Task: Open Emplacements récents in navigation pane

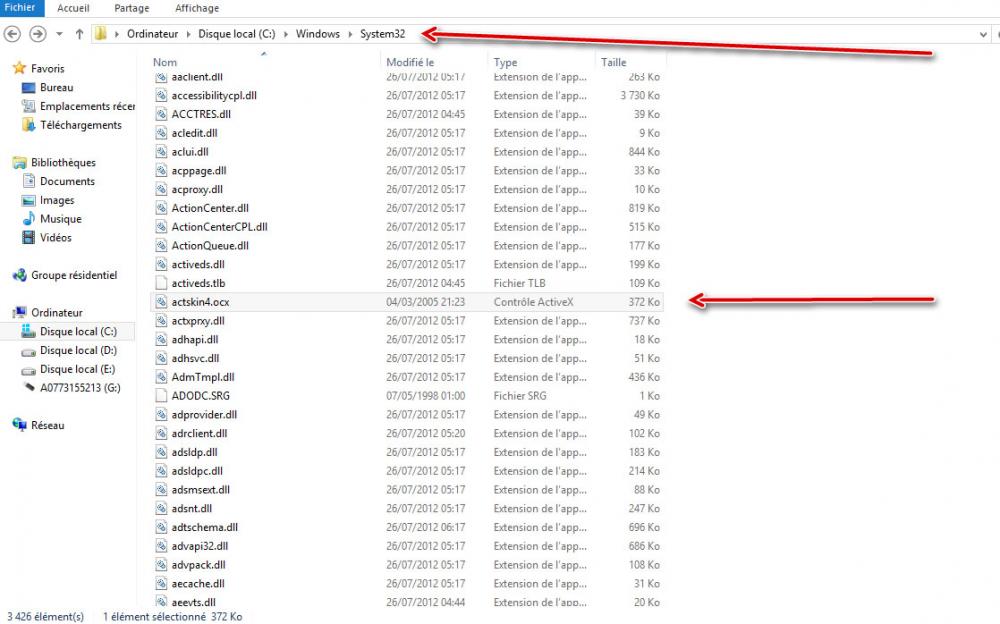Action: (x=87, y=106)
